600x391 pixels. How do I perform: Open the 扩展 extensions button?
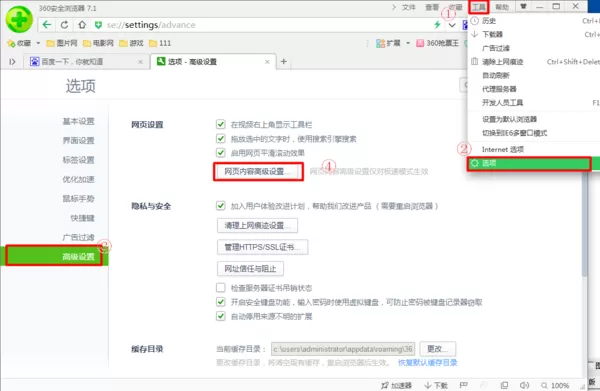[388, 43]
